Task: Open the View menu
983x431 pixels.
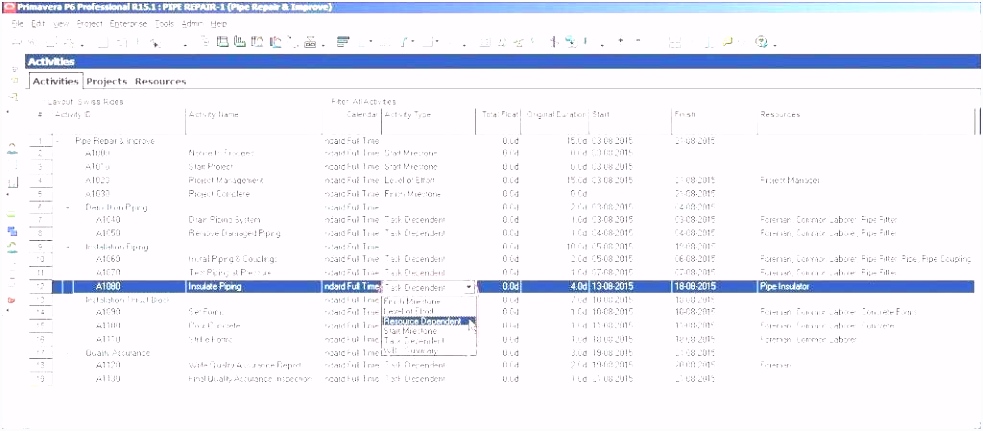Action: pos(61,24)
